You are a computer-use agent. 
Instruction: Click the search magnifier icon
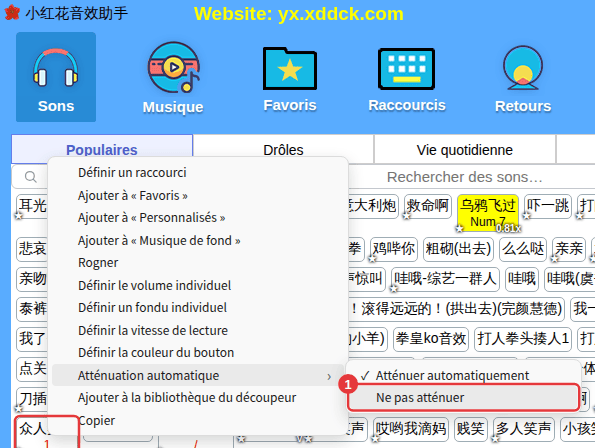30,177
